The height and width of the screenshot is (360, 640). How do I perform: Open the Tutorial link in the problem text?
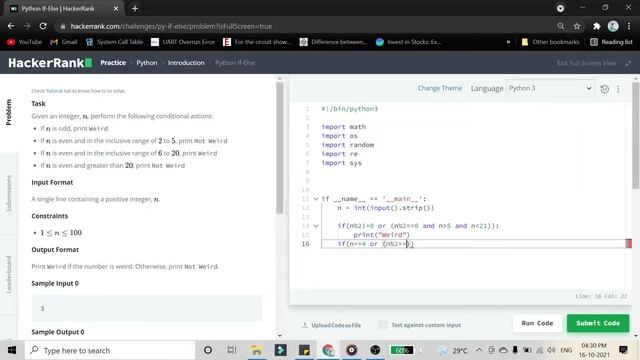point(54,91)
